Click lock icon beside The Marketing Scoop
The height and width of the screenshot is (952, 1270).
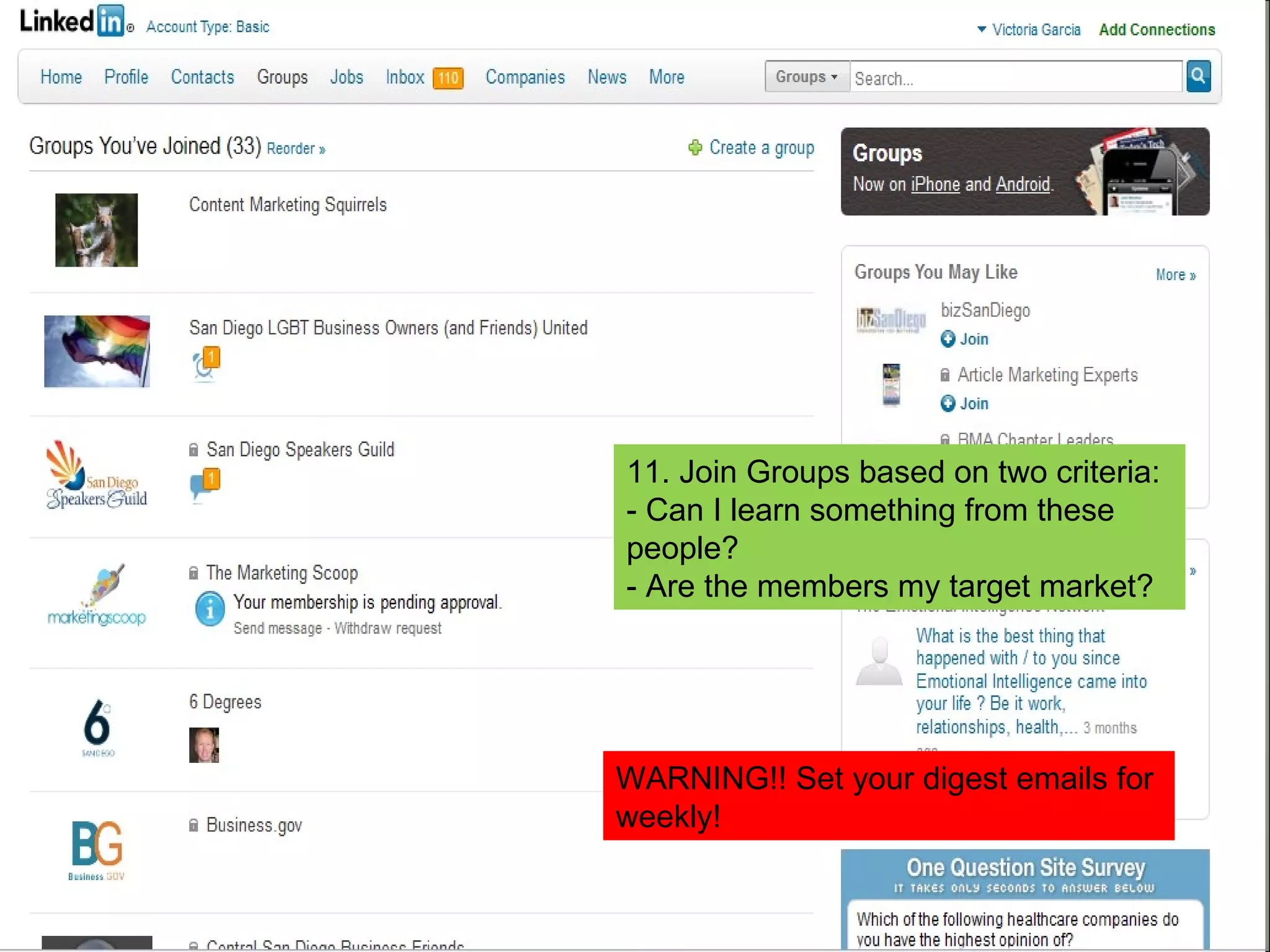coord(193,573)
